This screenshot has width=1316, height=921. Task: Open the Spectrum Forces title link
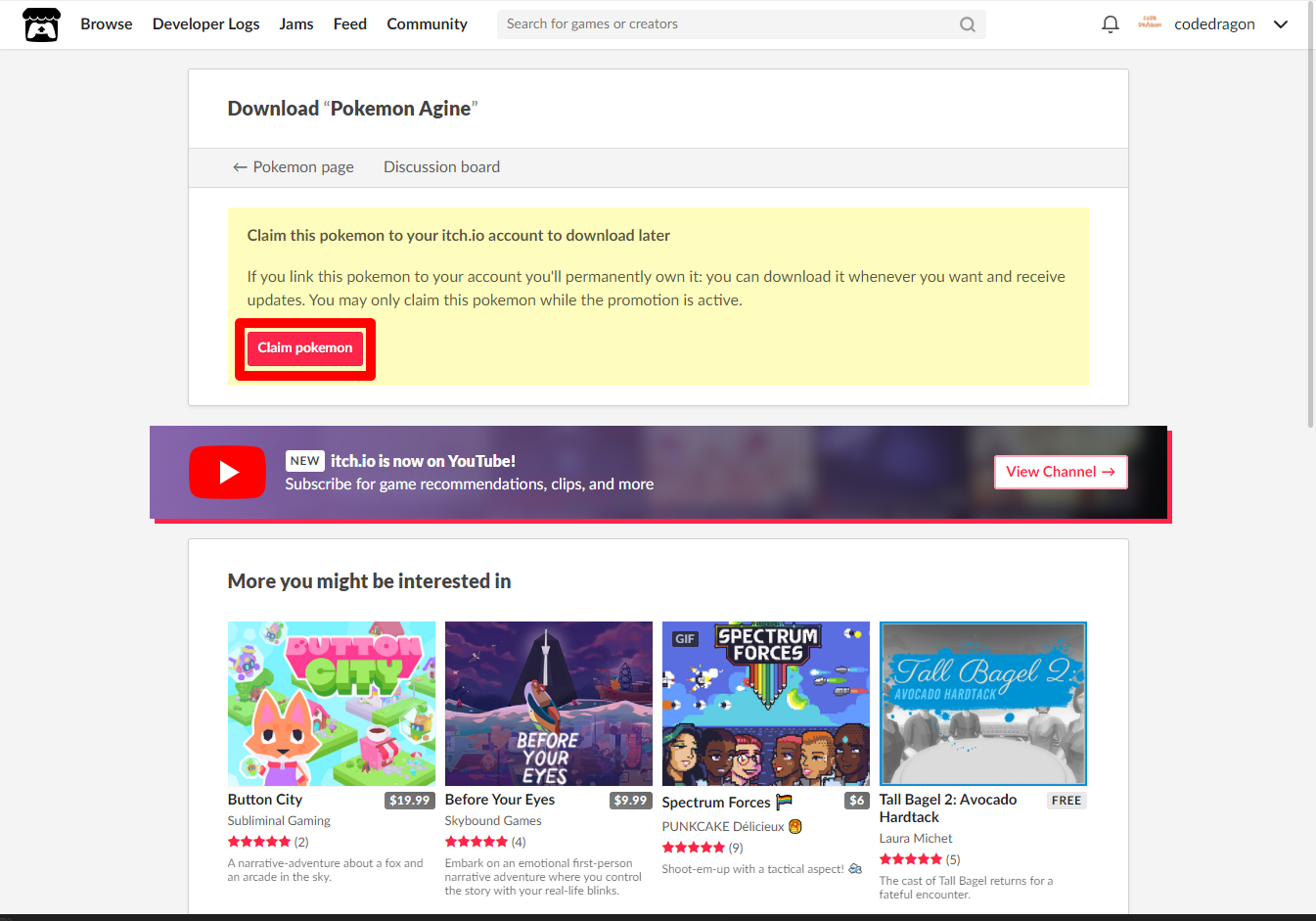[x=716, y=803]
